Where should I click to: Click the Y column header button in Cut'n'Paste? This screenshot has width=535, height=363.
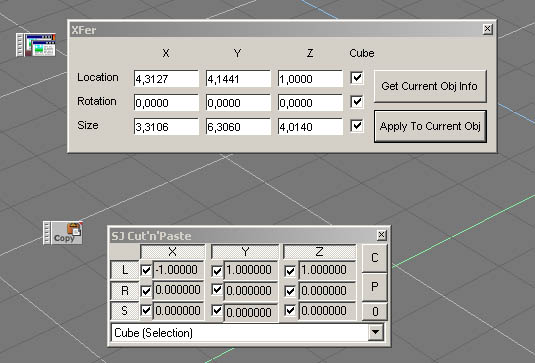[245, 252]
